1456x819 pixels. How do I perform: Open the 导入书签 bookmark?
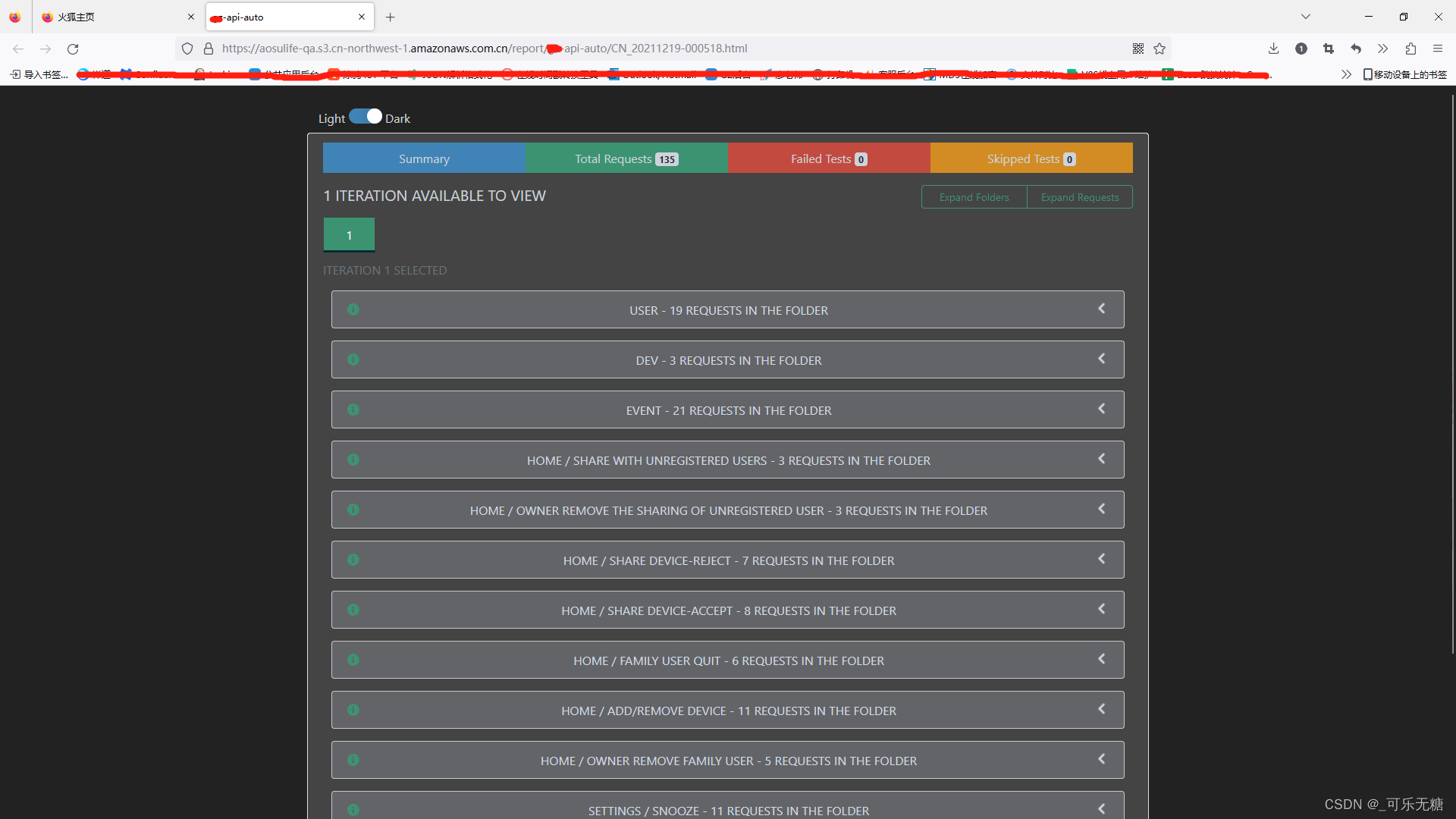point(39,74)
